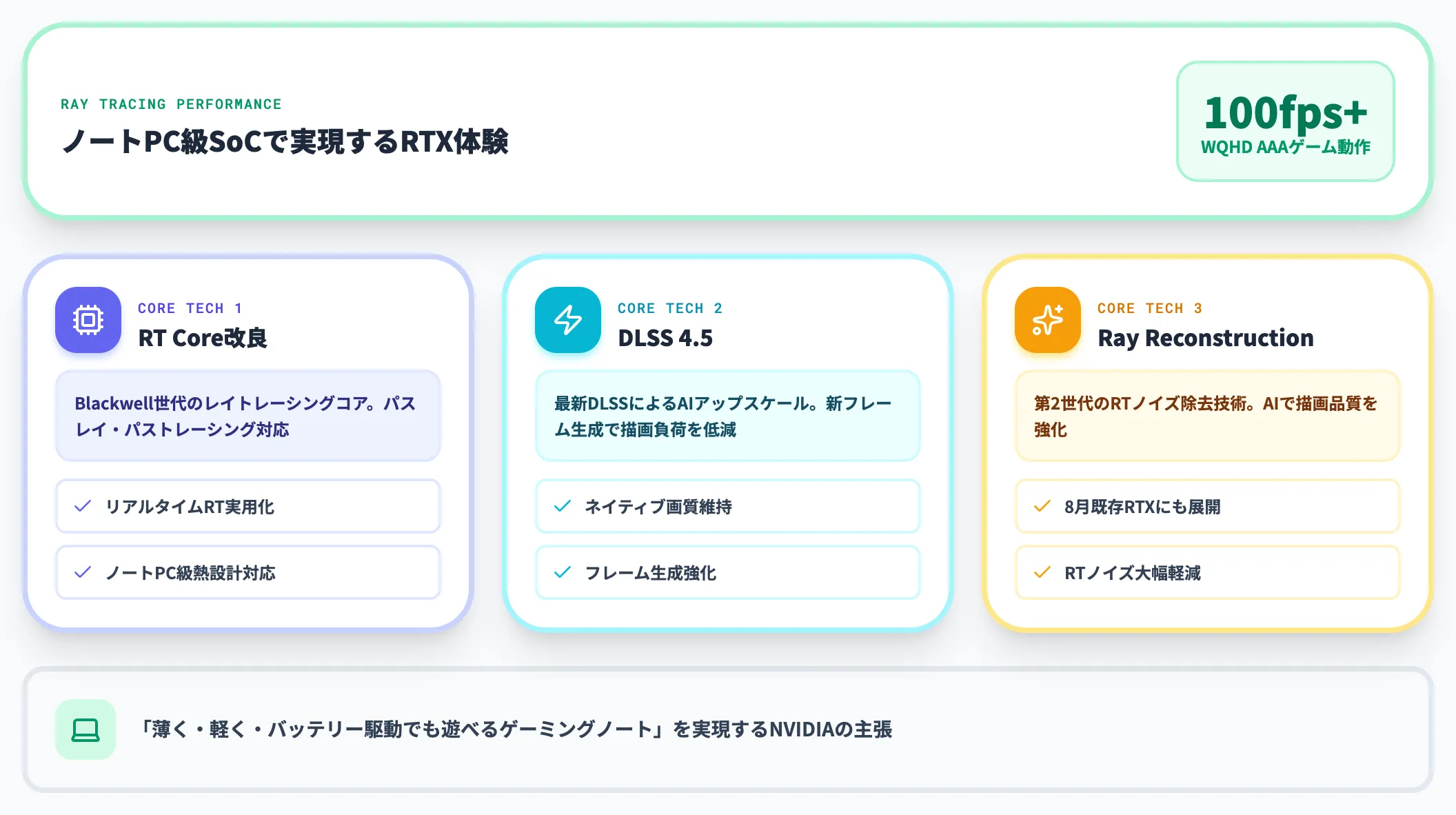The width and height of the screenshot is (1456, 815).
Task: Click the green laptop icon in footer
Action: click(85, 730)
